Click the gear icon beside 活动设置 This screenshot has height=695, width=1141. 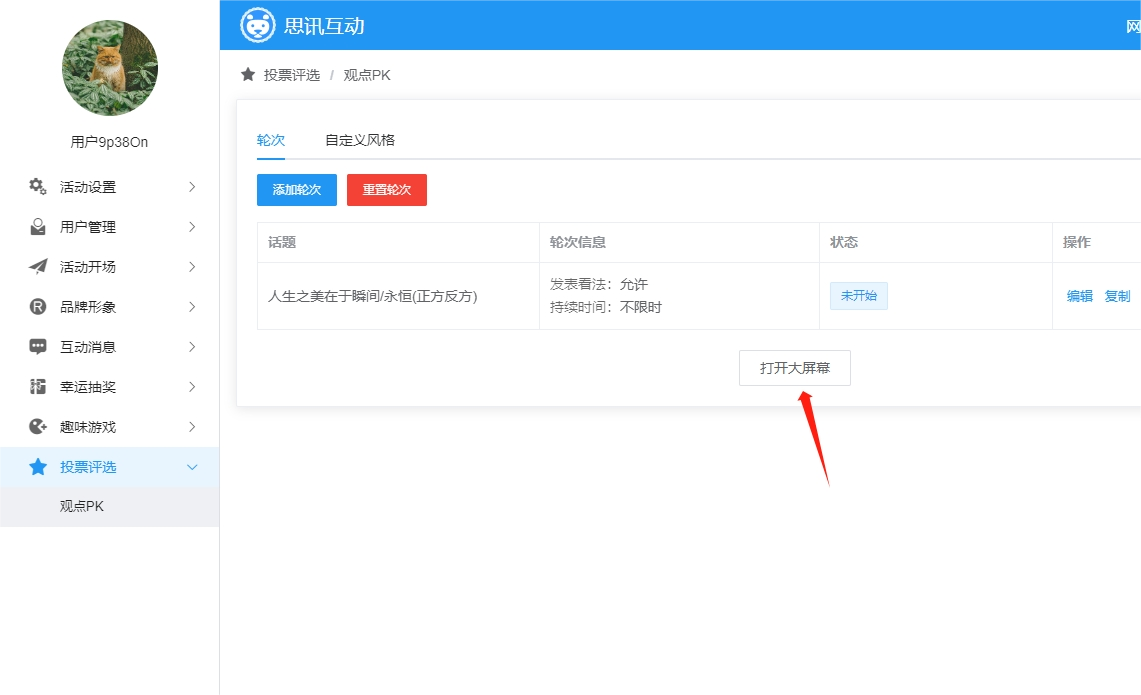pyautogui.click(x=38, y=187)
